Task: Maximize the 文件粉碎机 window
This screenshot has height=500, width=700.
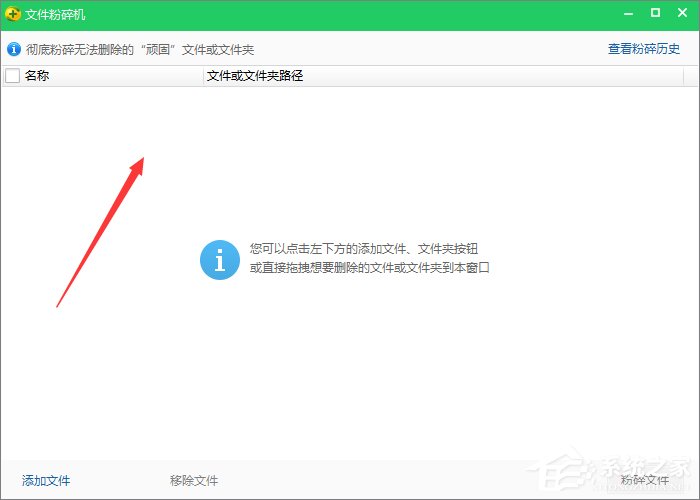Action: [655, 14]
